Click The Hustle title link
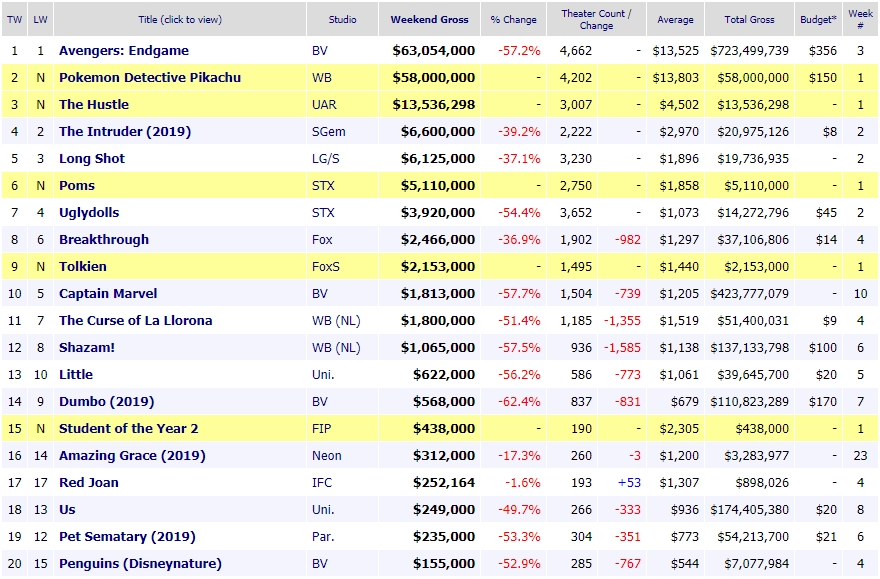The image size is (880, 579). click(x=94, y=104)
